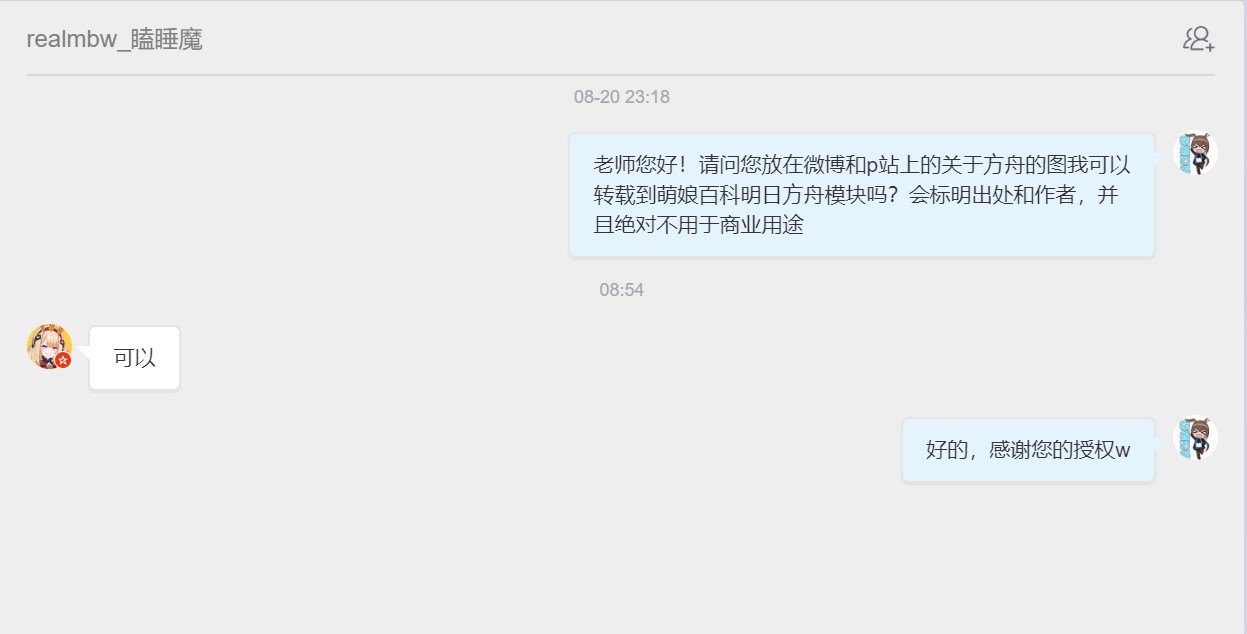Click my avatar beside the thanks message
The image size is (1247, 634).
coord(1195,438)
